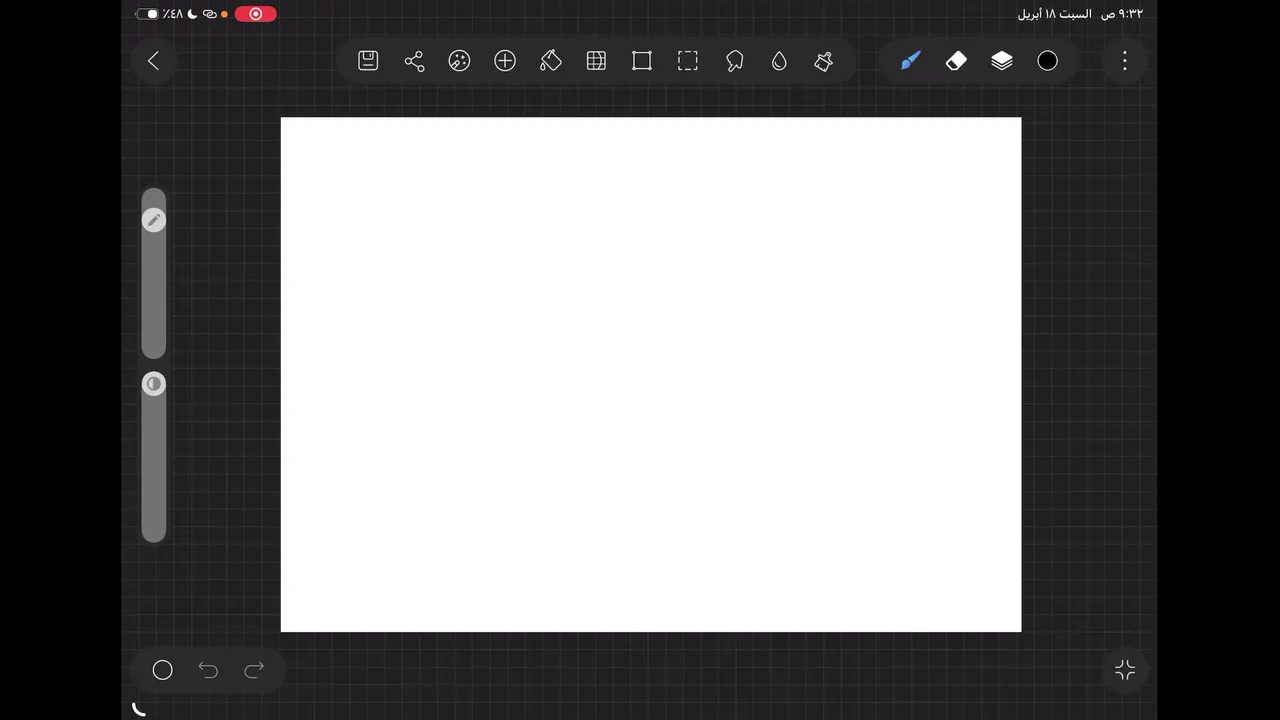Select the eraser tool

pyautogui.click(x=956, y=61)
